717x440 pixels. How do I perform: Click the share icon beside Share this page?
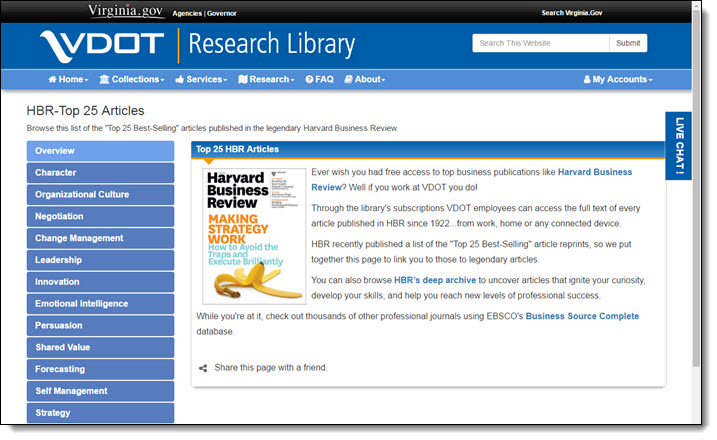[x=203, y=368]
